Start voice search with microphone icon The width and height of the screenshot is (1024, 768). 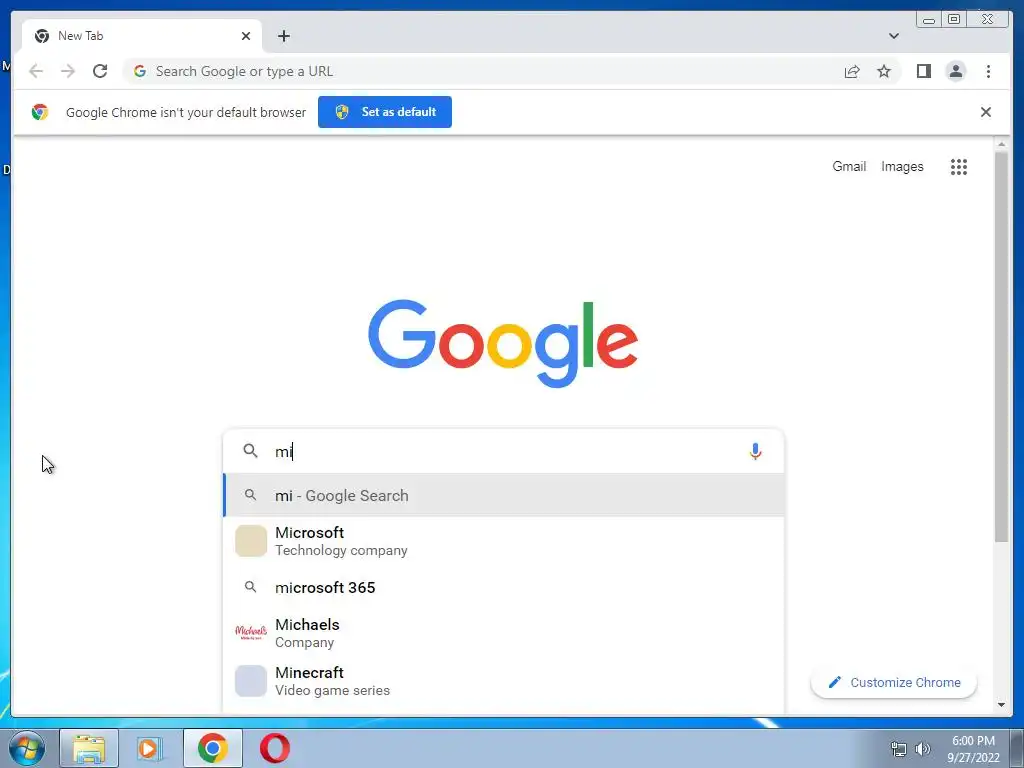755,451
